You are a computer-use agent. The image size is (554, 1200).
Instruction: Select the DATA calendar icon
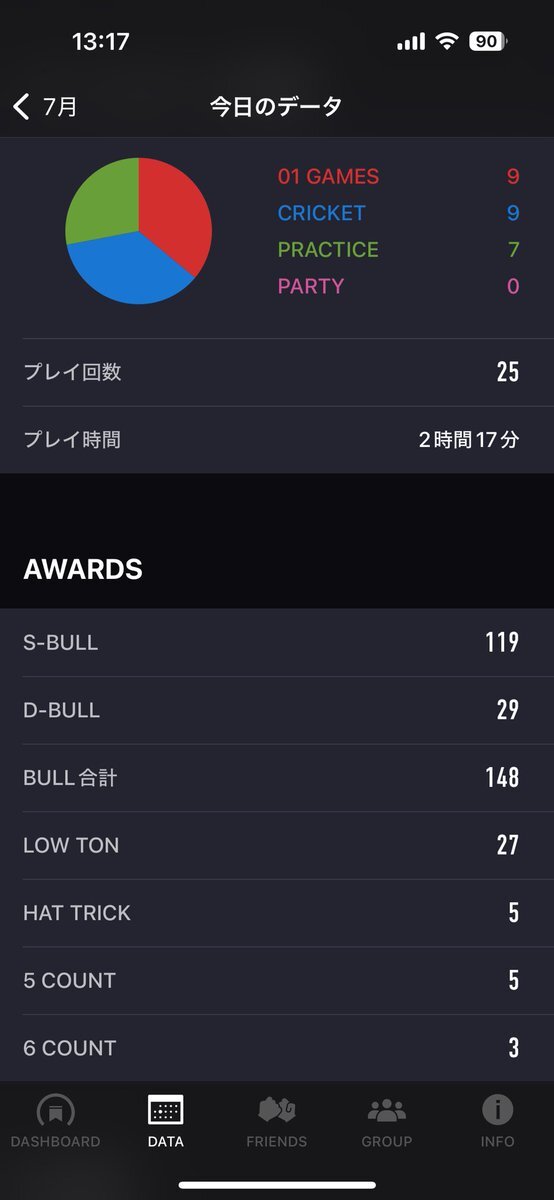pyautogui.click(x=165, y=1110)
